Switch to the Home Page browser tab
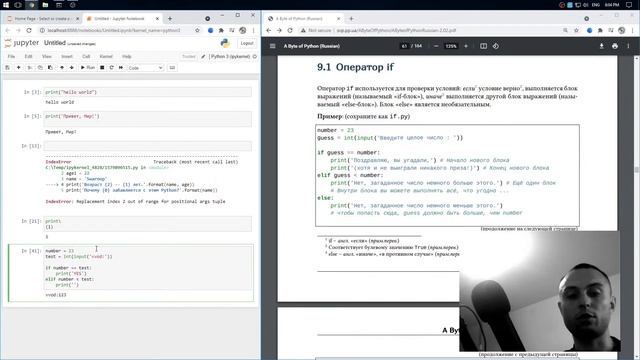Viewport: 640px width, 360px height. (x=42, y=19)
